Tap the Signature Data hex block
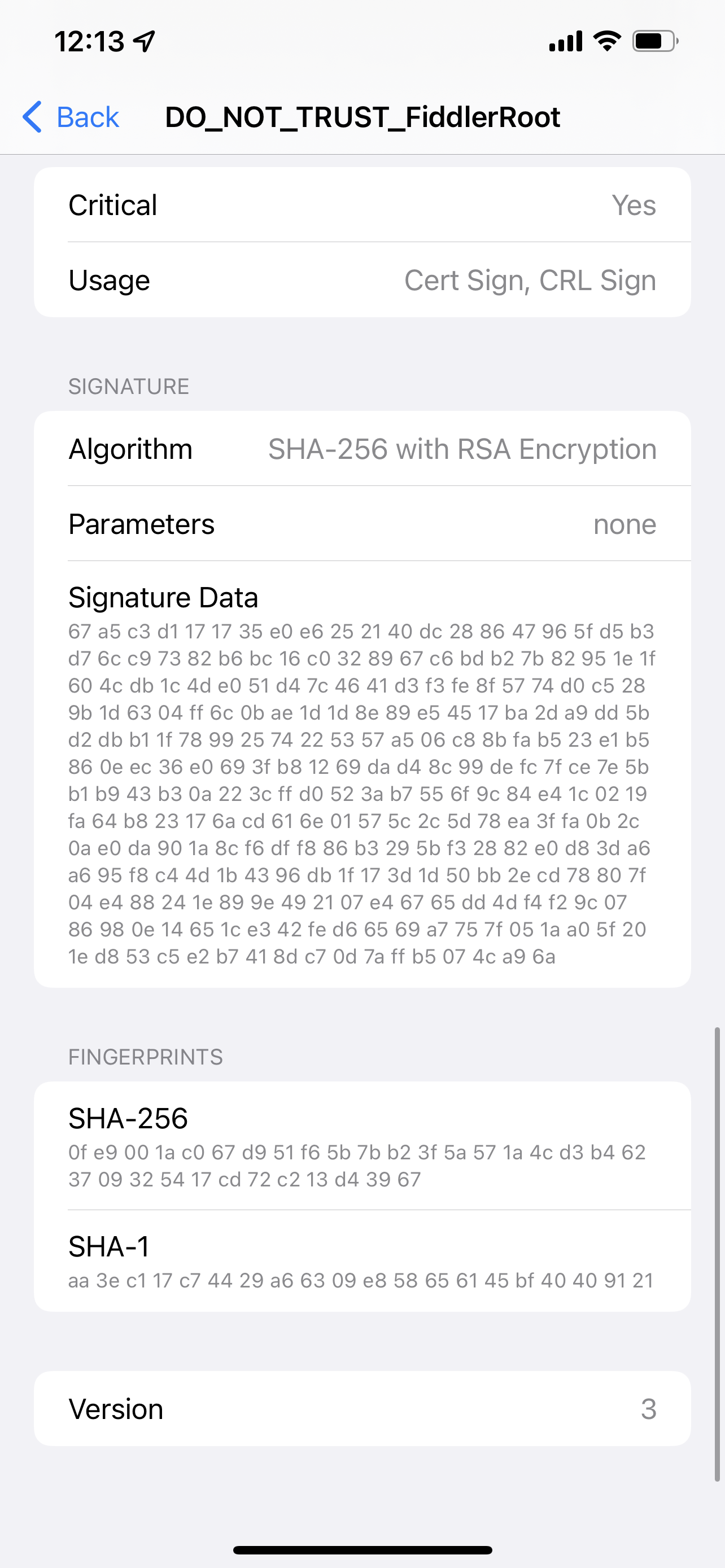Image resolution: width=725 pixels, height=1568 pixels. [360, 794]
